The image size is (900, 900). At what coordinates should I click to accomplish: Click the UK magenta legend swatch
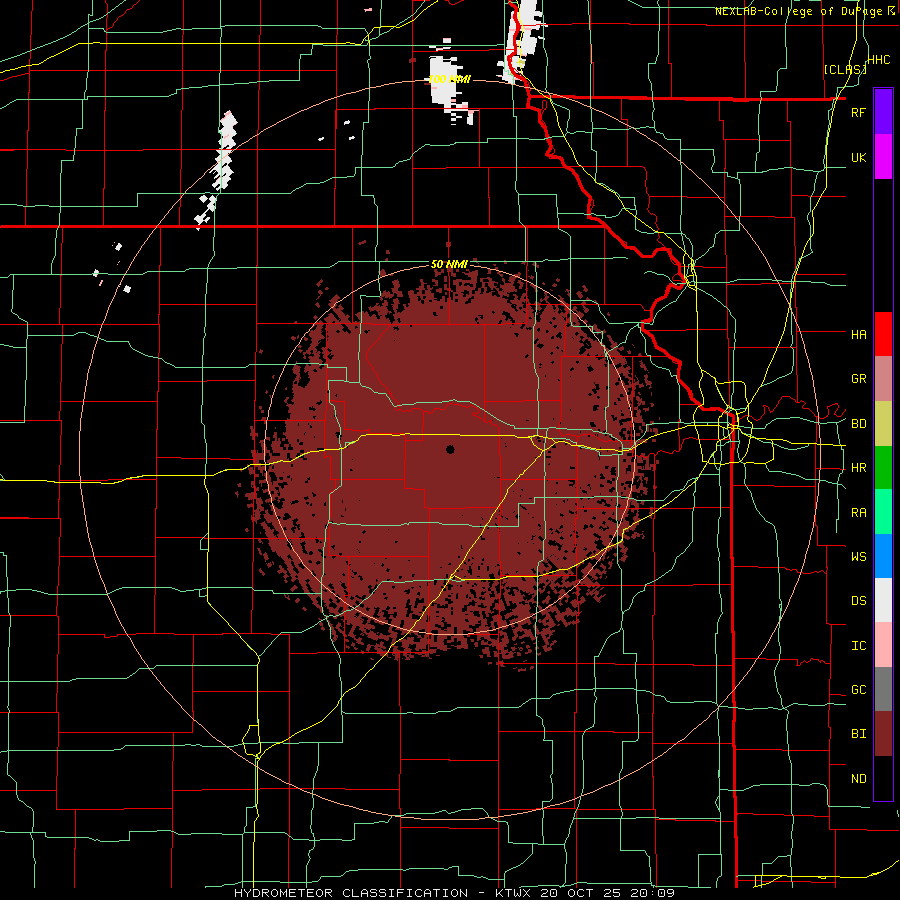883,157
